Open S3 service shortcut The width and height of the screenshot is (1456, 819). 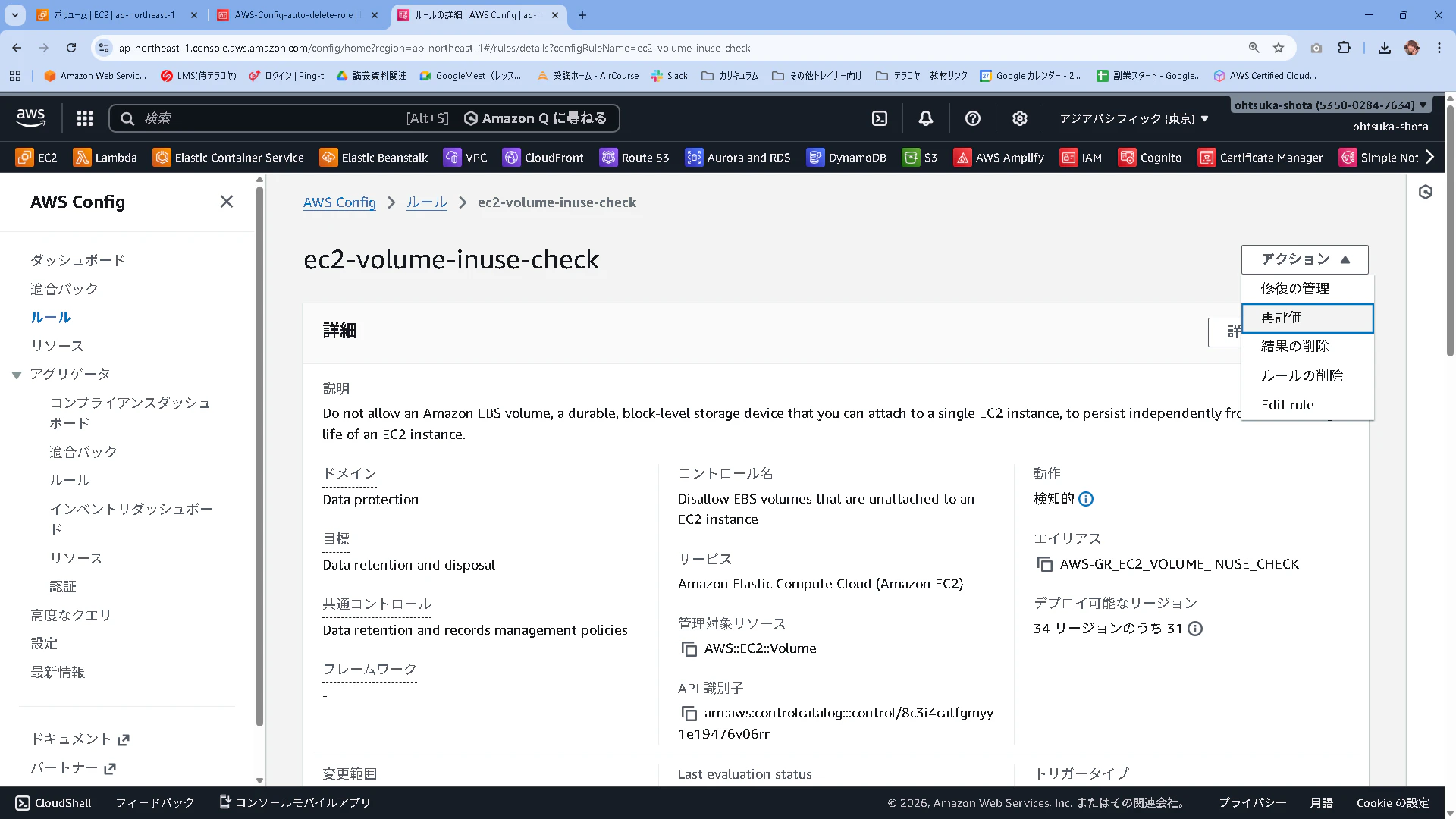(920, 158)
